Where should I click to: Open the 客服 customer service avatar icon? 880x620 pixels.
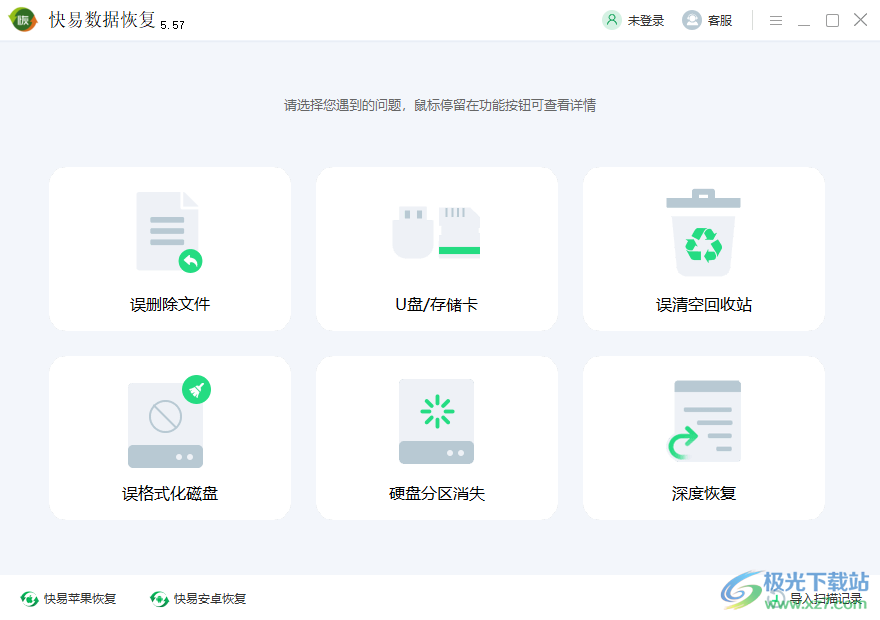coord(691,19)
